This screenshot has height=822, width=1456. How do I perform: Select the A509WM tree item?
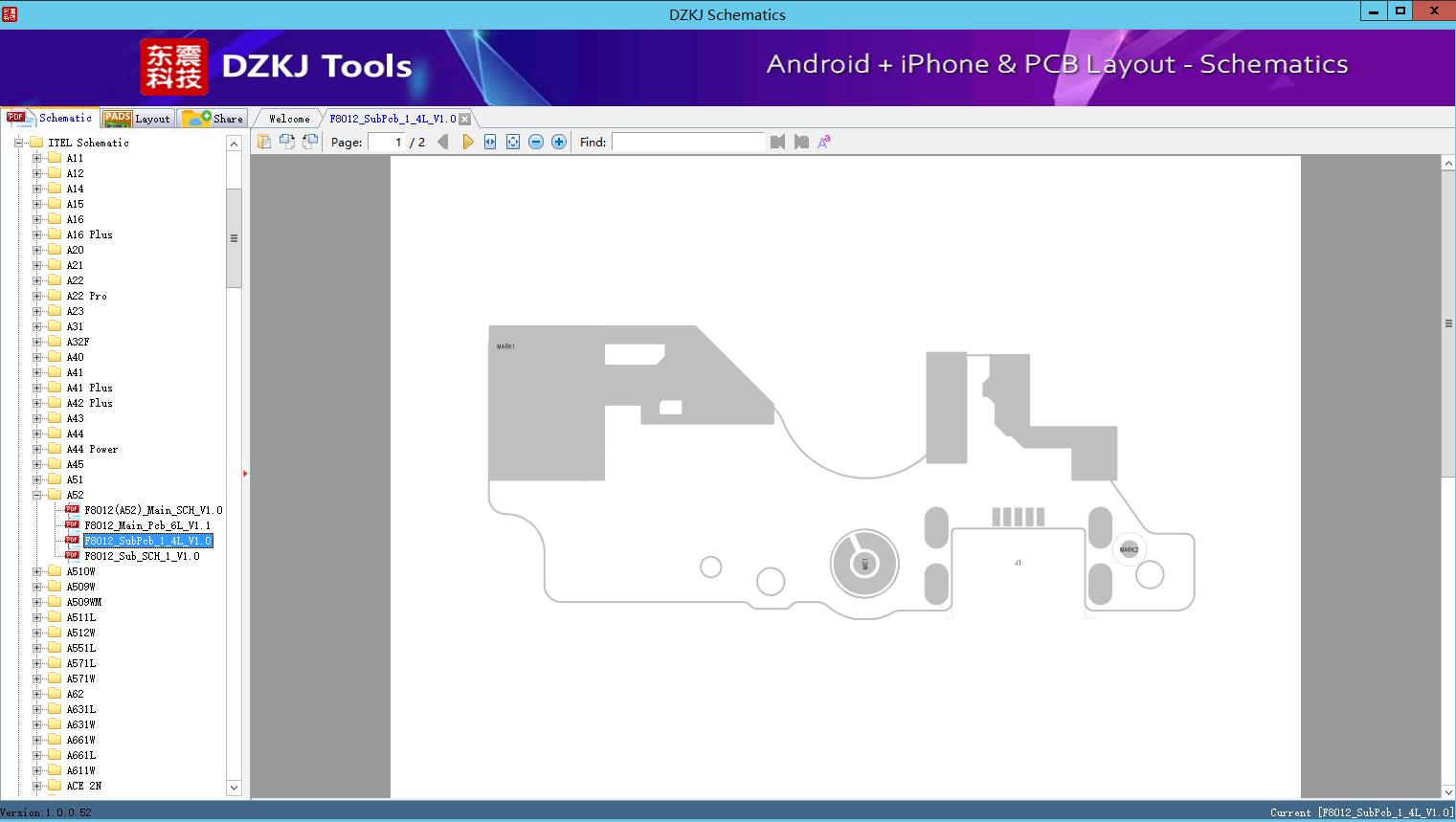point(84,602)
